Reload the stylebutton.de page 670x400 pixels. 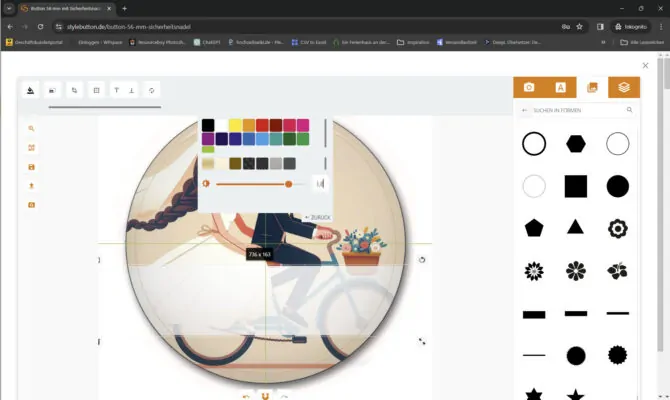point(40,26)
